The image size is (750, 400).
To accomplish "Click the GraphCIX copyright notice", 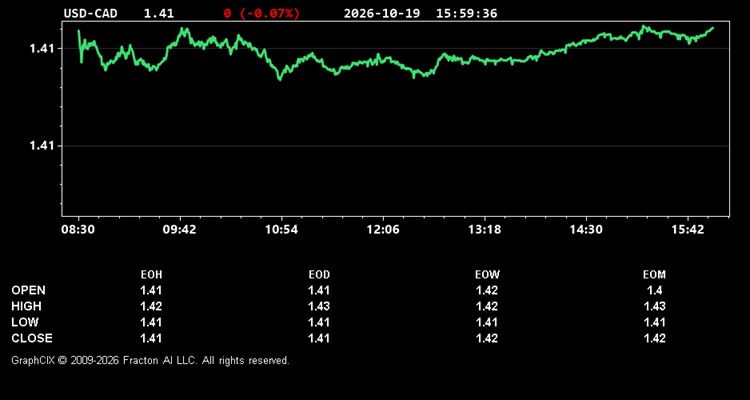I will click(150, 360).
